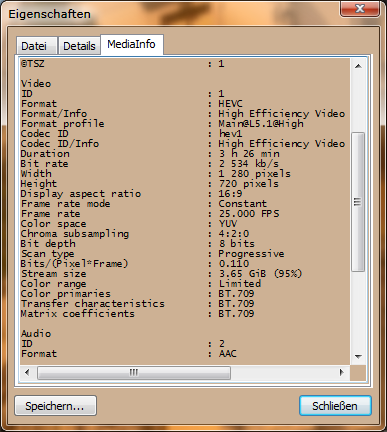The height and width of the screenshot is (432, 387).
Task: Select the MediaInfo tab
Action: 132,44
